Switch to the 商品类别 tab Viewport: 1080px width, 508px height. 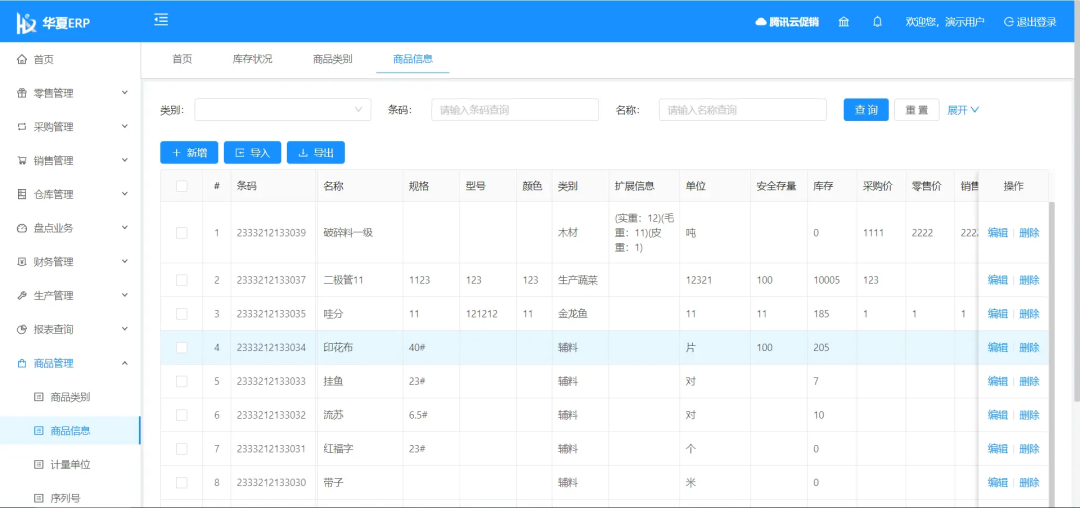tap(333, 59)
